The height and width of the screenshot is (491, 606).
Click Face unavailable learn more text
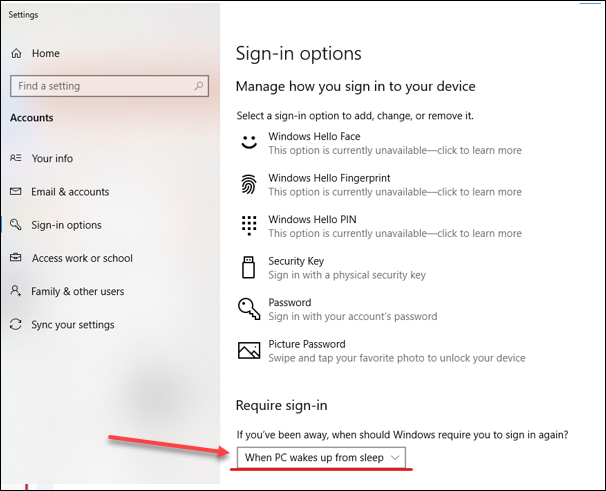coord(395,150)
